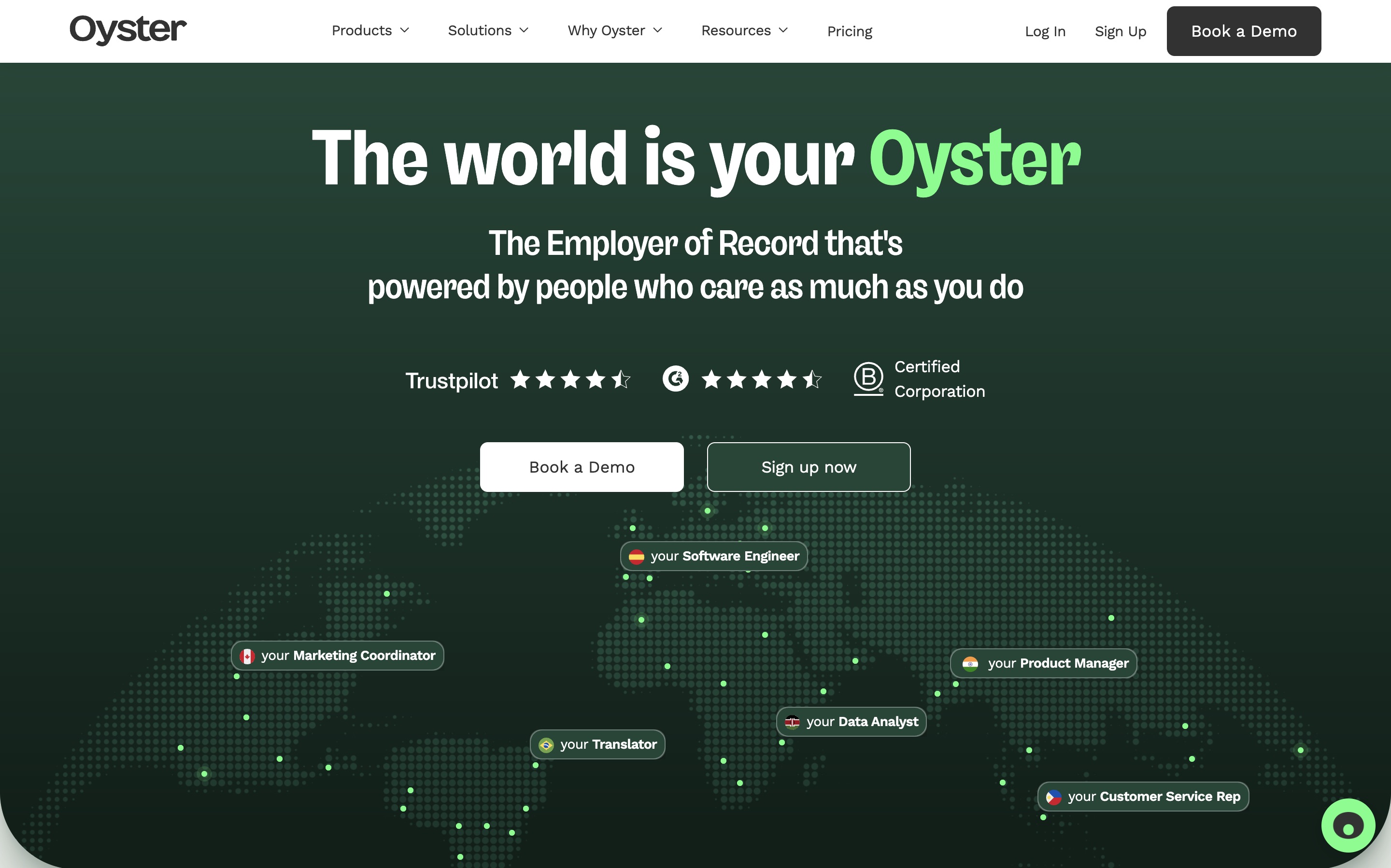Image resolution: width=1391 pixels, height=868 pixels.
Task: Click the your Marketing Coordinator tag
Action: (x=337, y=655)
